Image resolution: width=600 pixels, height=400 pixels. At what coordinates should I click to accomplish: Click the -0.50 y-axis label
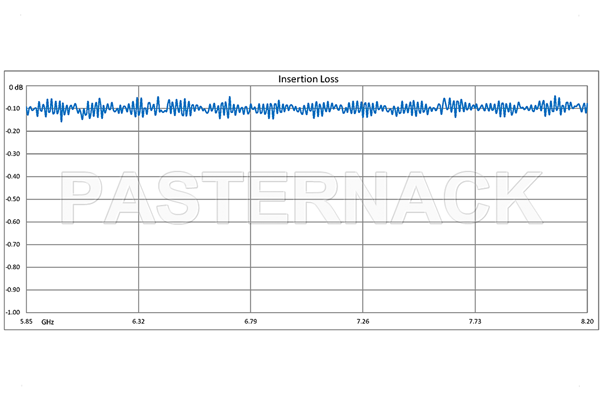pyautogui.click(x=15, y=199)
